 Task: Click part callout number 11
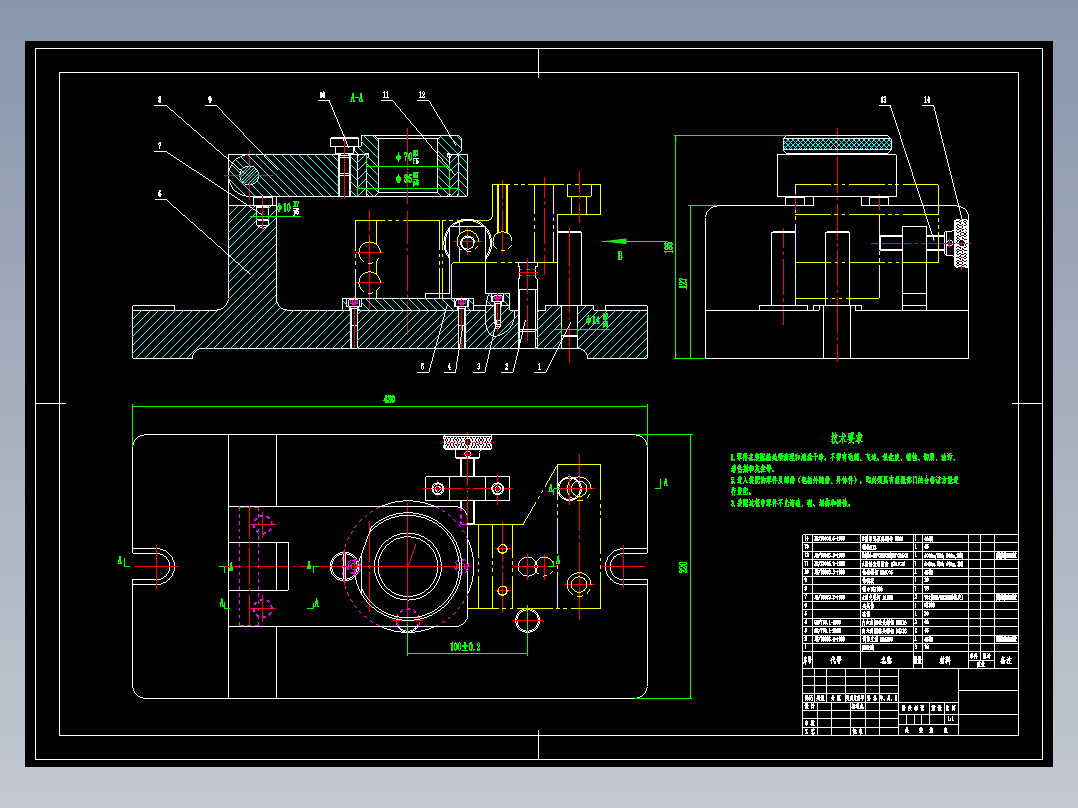click(x=386, y=95)
